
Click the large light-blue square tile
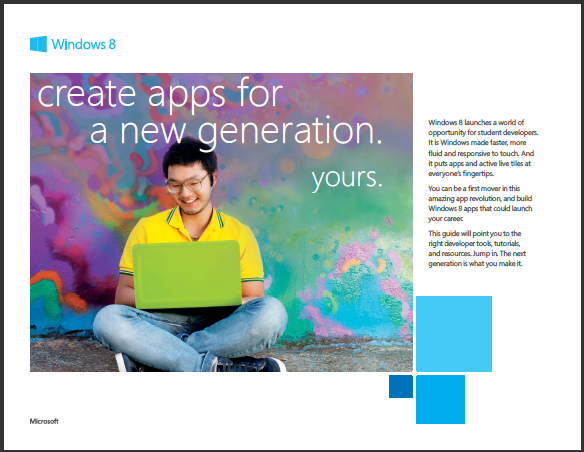[454, 334]
